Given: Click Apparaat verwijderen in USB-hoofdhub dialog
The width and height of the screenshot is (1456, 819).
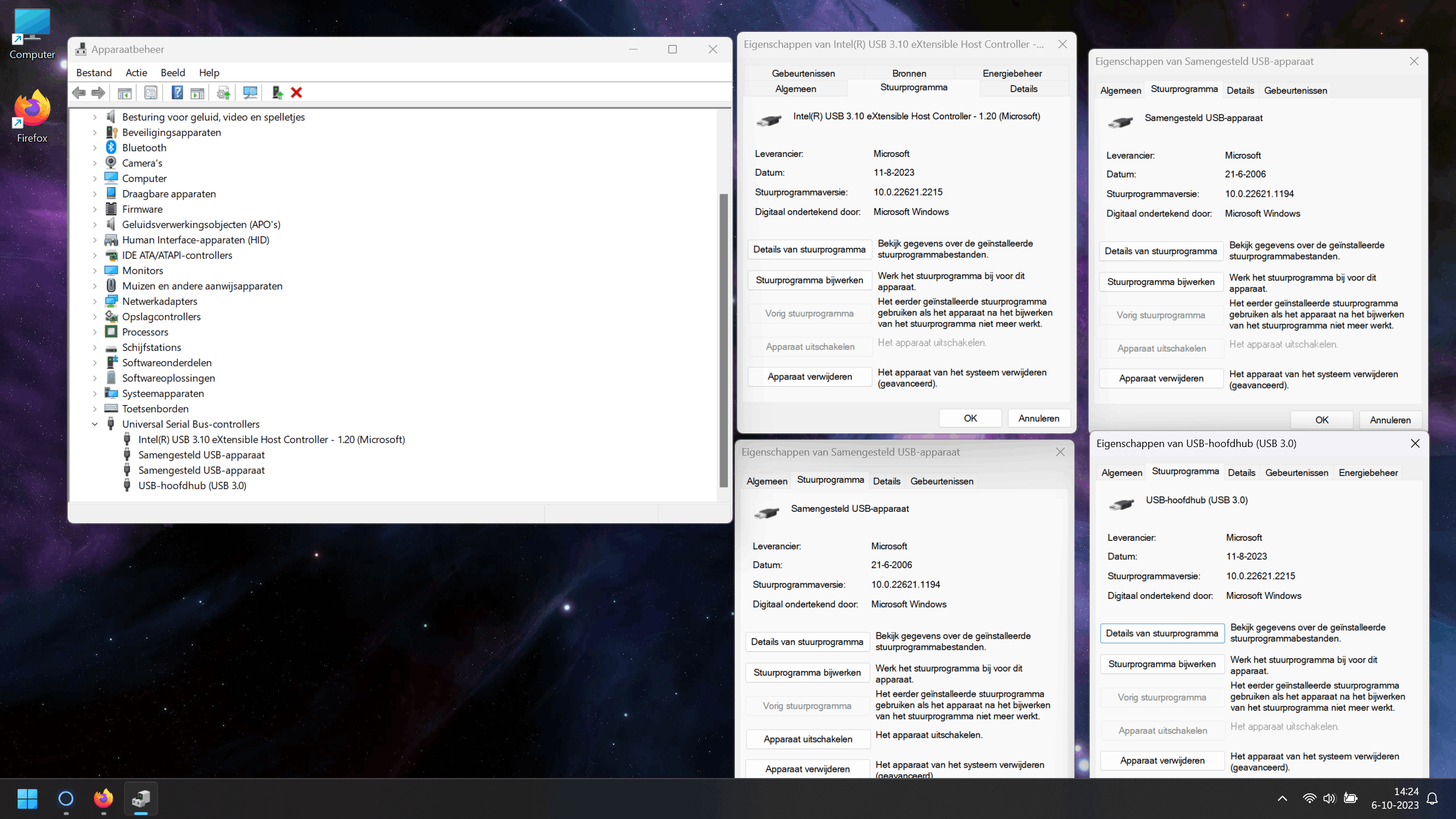Looking at the screenshot, I should point(1162,760).
